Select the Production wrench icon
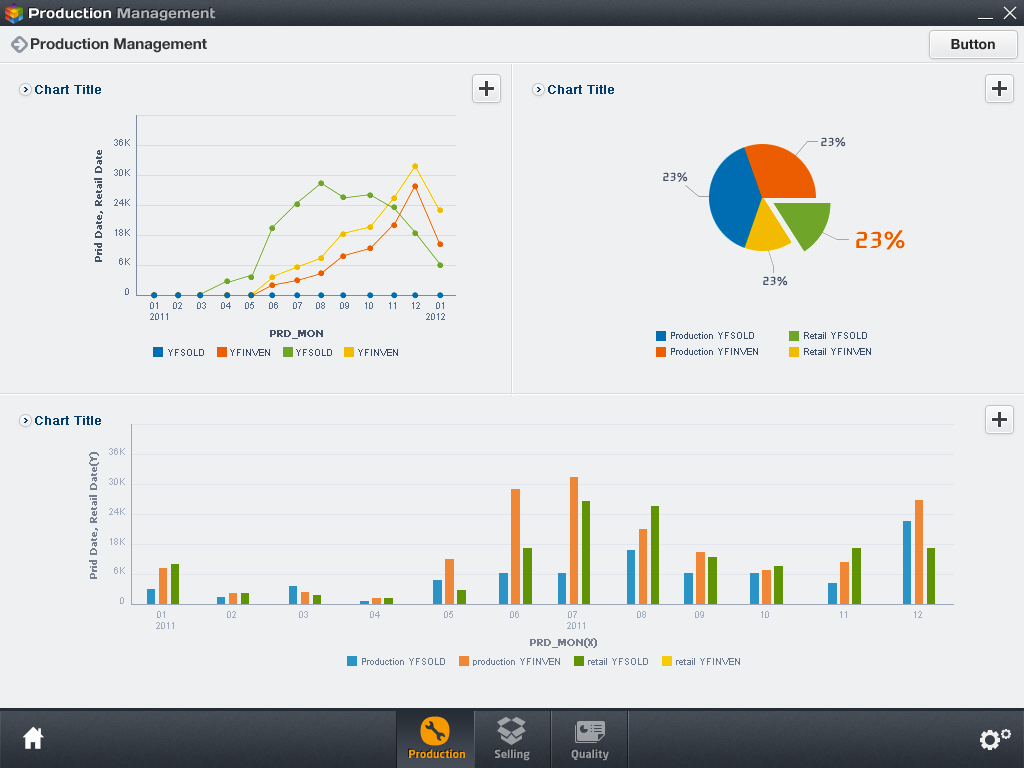 [435, 730]
